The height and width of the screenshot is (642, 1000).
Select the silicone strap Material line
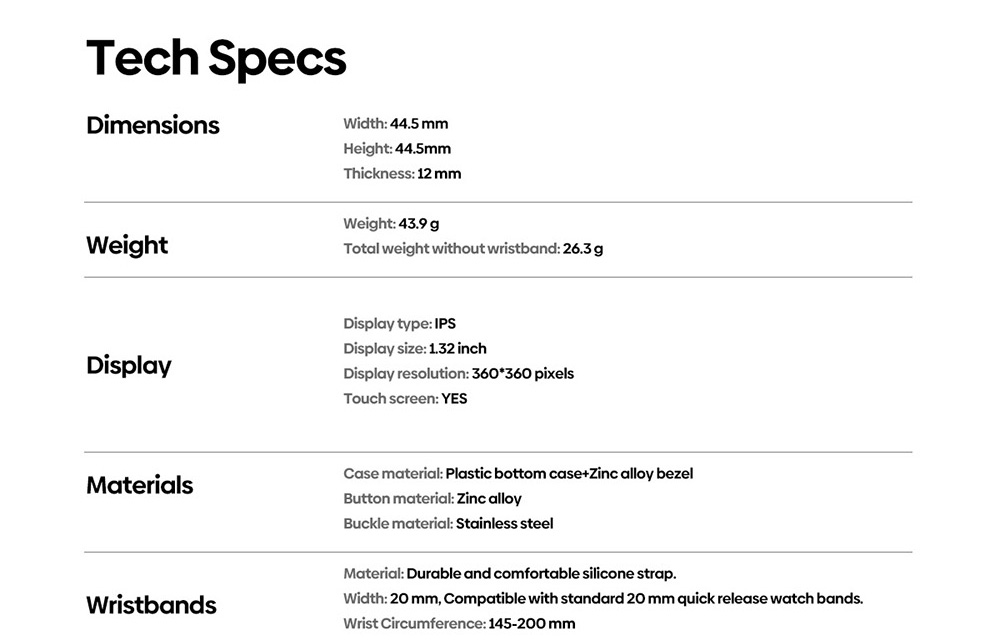click(x=510, y=574)
